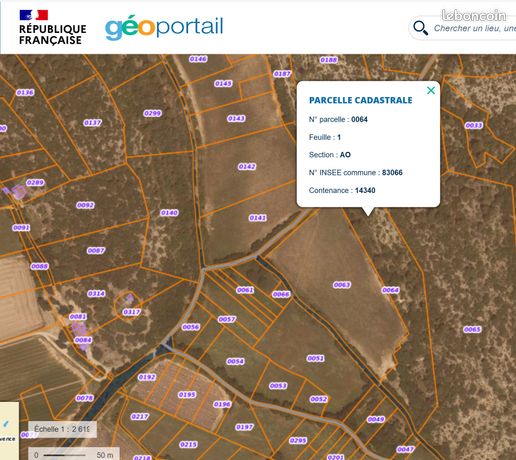Close the Parcelle Cadastrale popup
The width and height of the screenshot is (516, 460).
[431, 90]
